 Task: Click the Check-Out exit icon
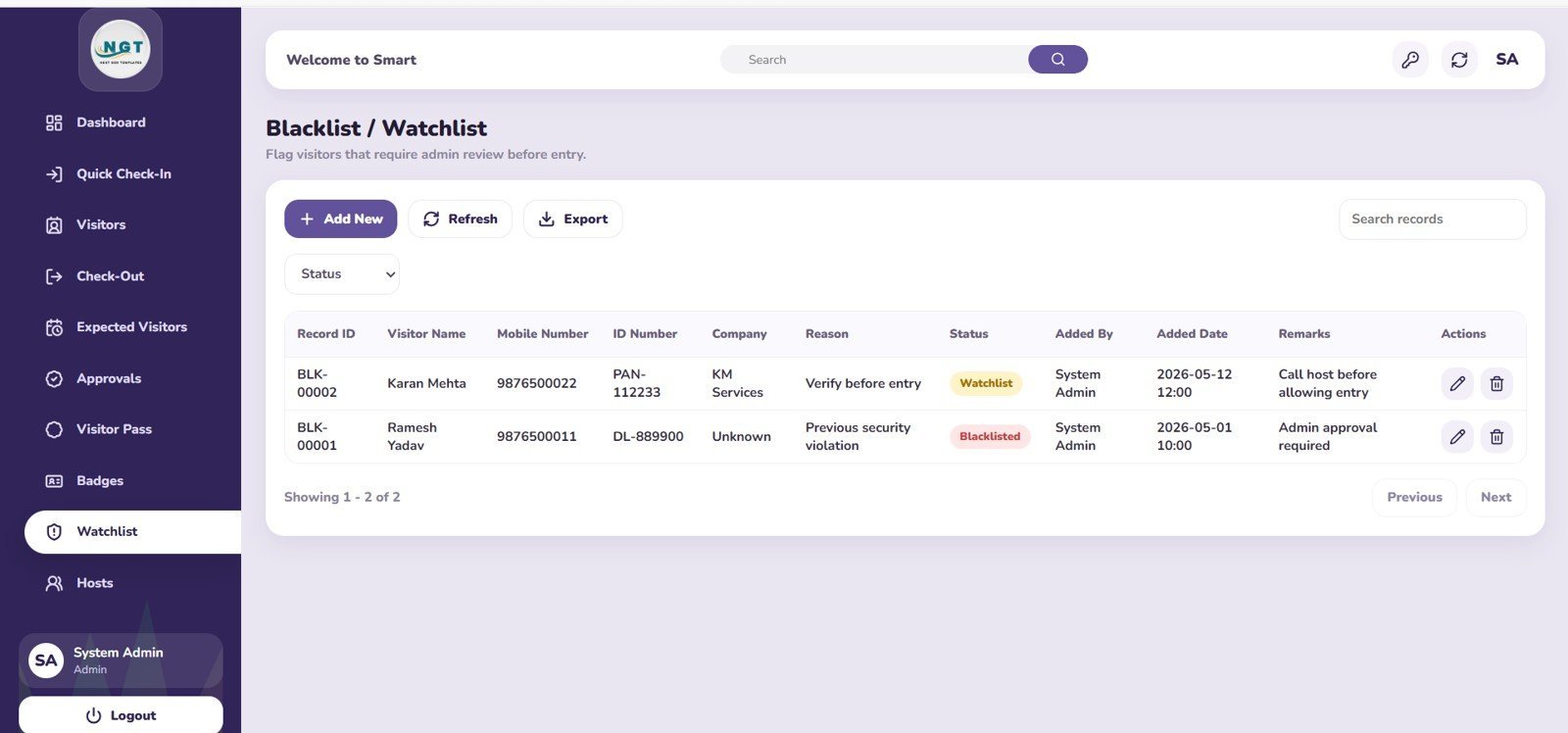54,276
